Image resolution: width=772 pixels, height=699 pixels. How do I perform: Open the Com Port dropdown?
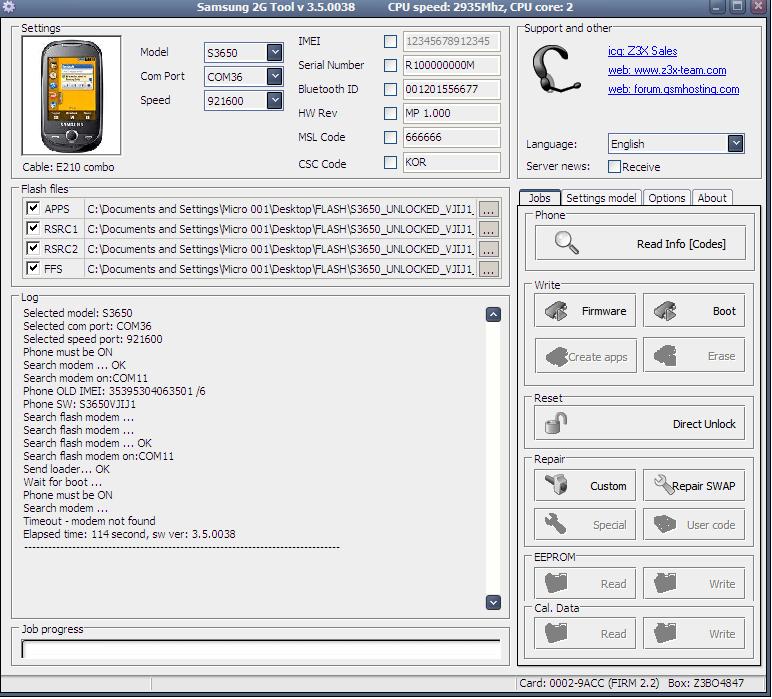point(274,76)
